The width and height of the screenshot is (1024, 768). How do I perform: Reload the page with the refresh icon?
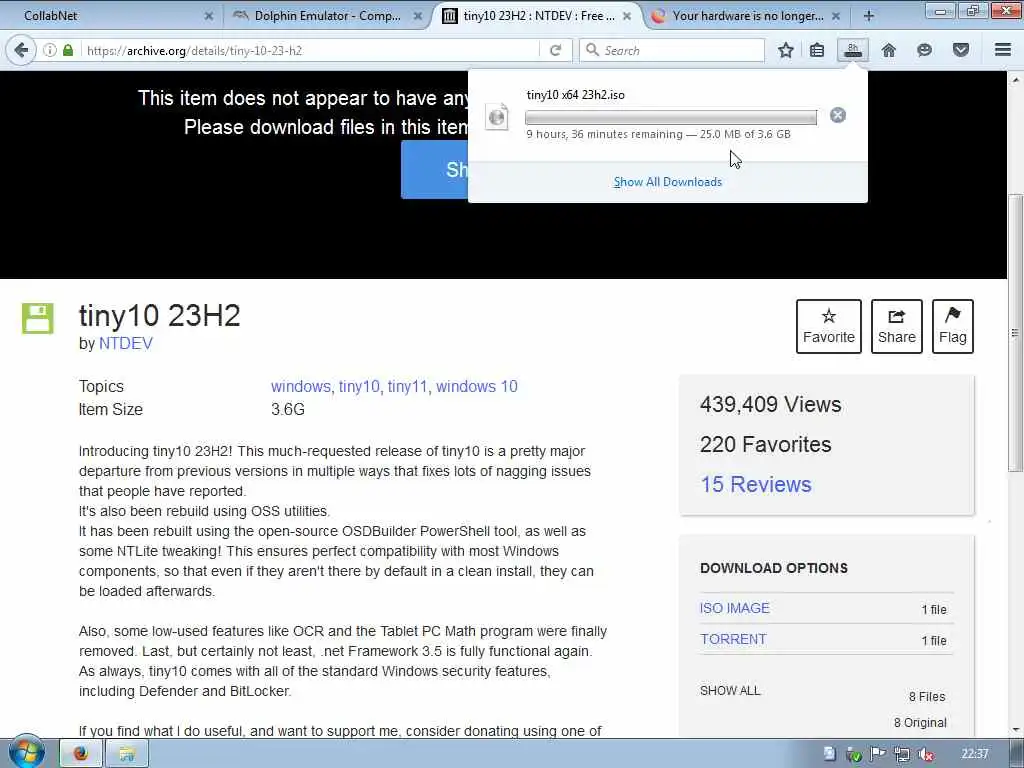coord(556,50)
